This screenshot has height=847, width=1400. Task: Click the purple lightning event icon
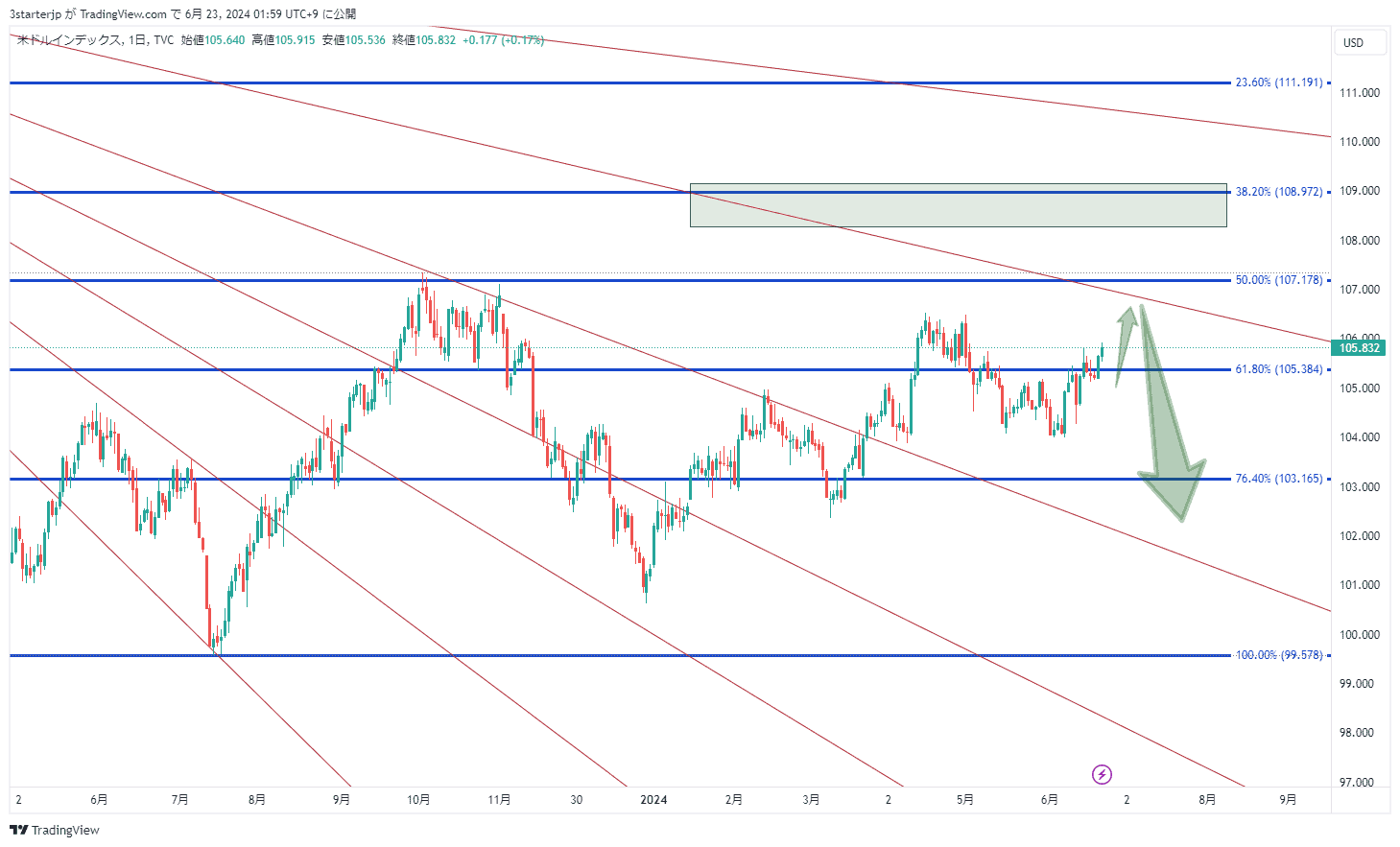tap(1102, 774)
